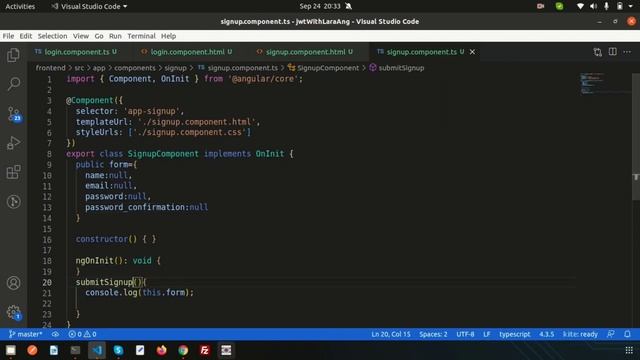Open the Sep 24 20:33 clock menu
Viewport: 640px width, 360px height.
[320, 6]
